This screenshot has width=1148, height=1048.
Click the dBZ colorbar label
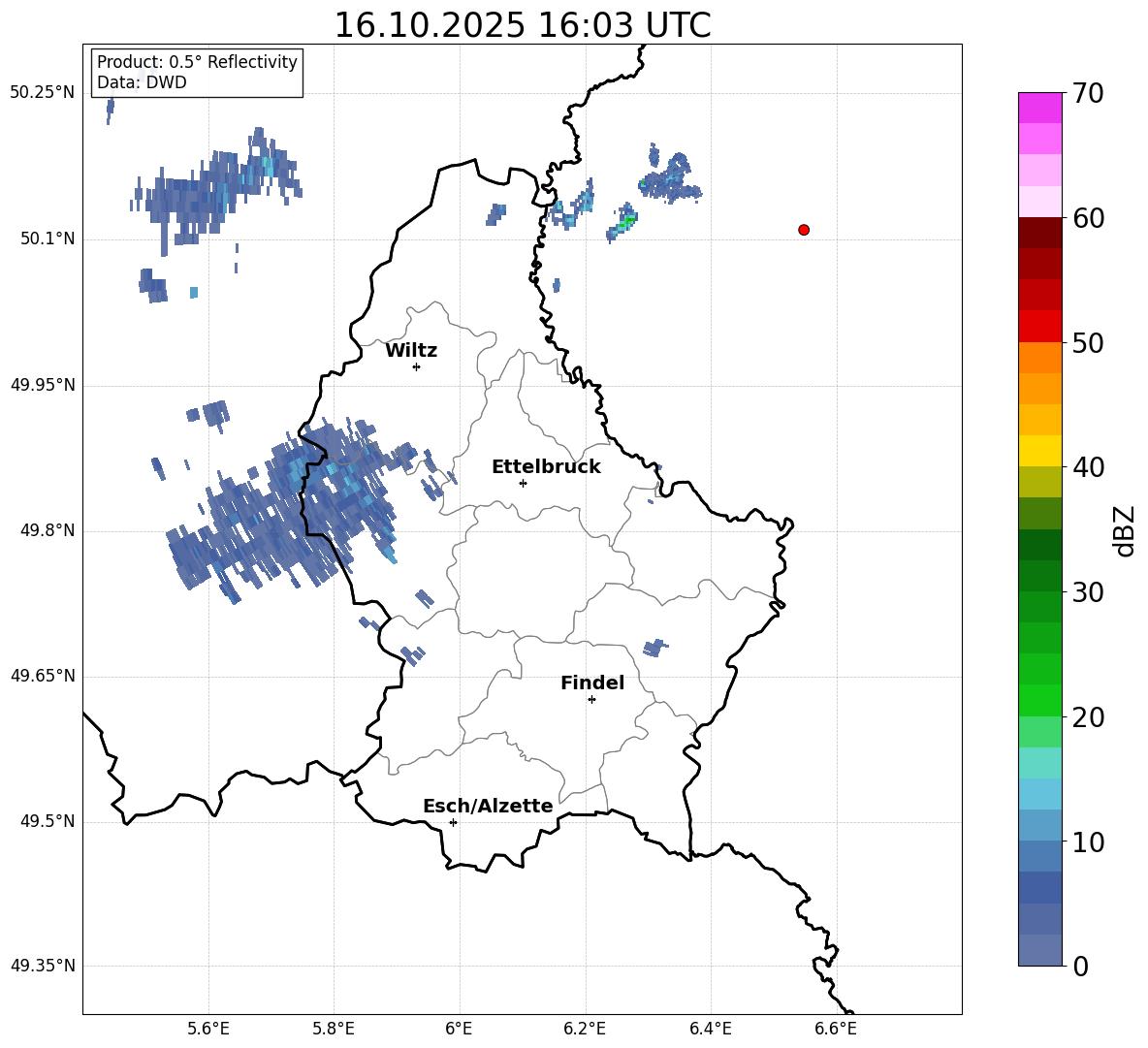coord(1126,530)
